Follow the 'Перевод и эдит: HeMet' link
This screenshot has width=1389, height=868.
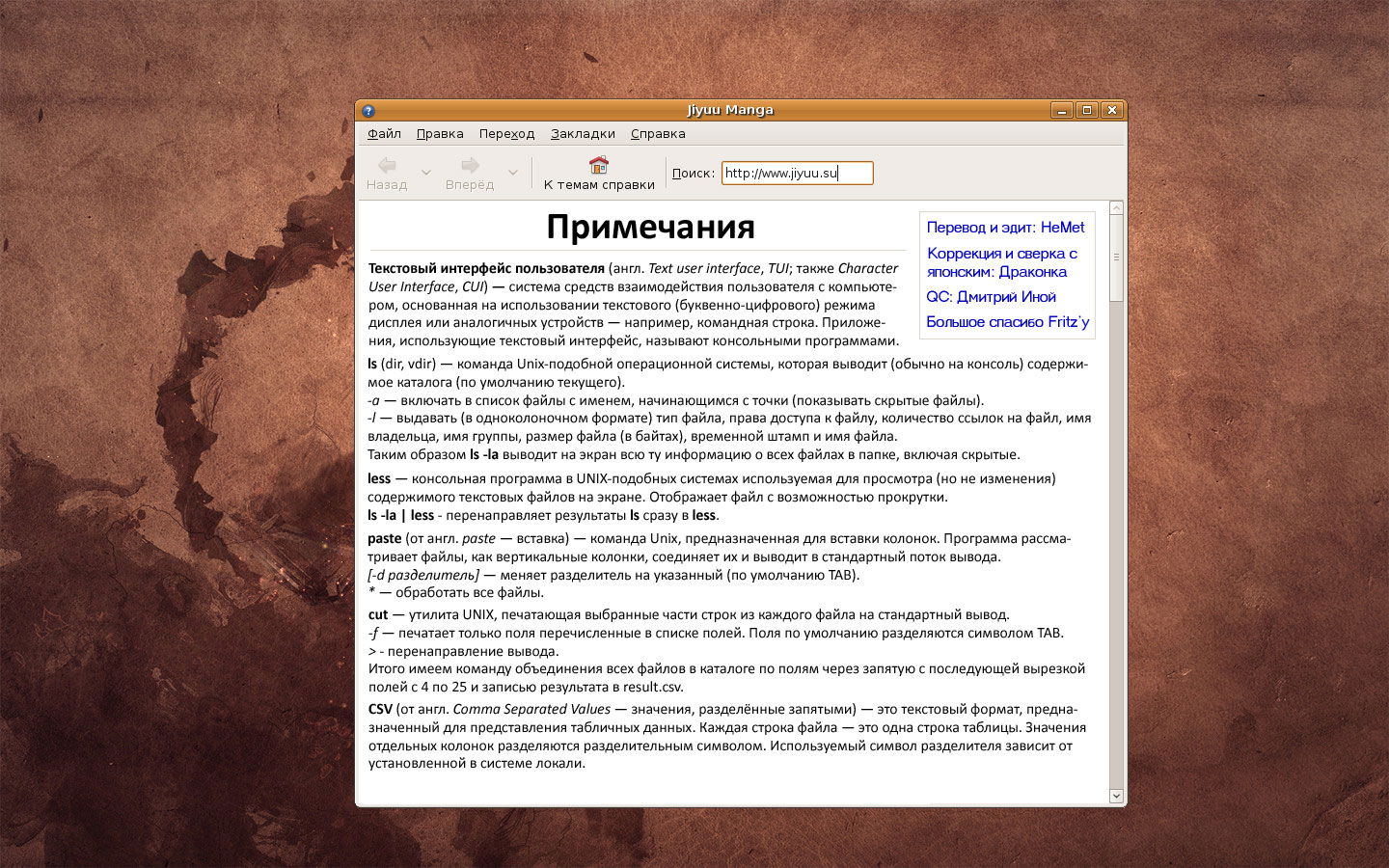pyautogui.click(x=1005, y=228)
